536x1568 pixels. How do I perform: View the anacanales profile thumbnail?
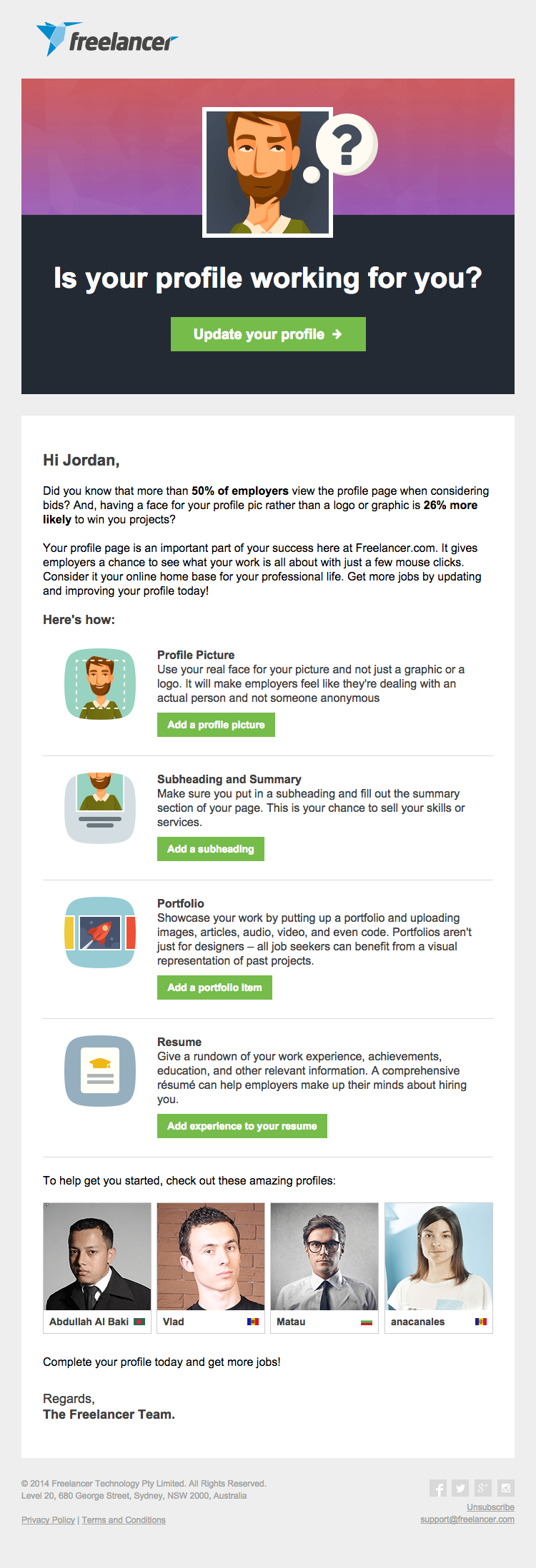(x=439, y=1257)
